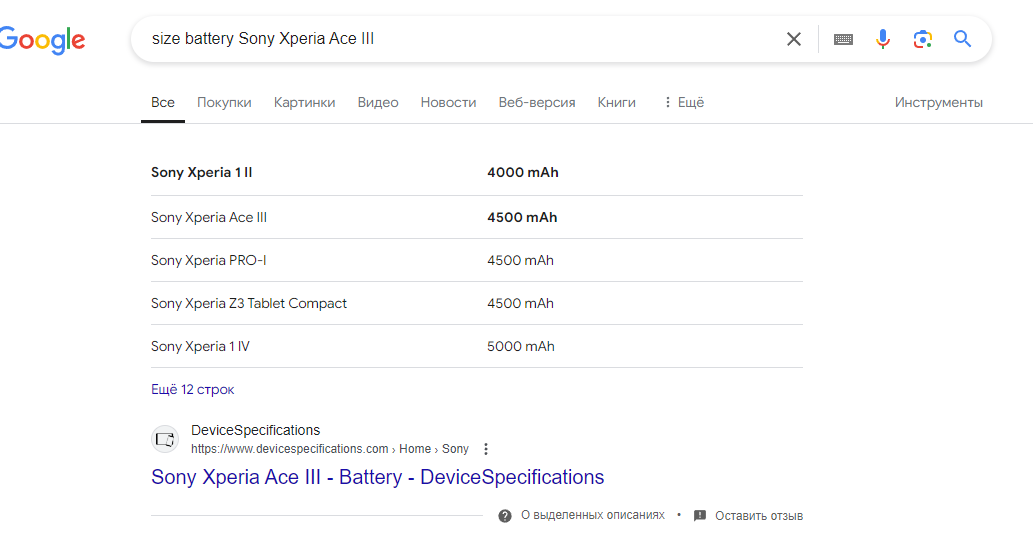
Task: Click Оставить отзыв feedback link
Action: (x=759, y=516)
